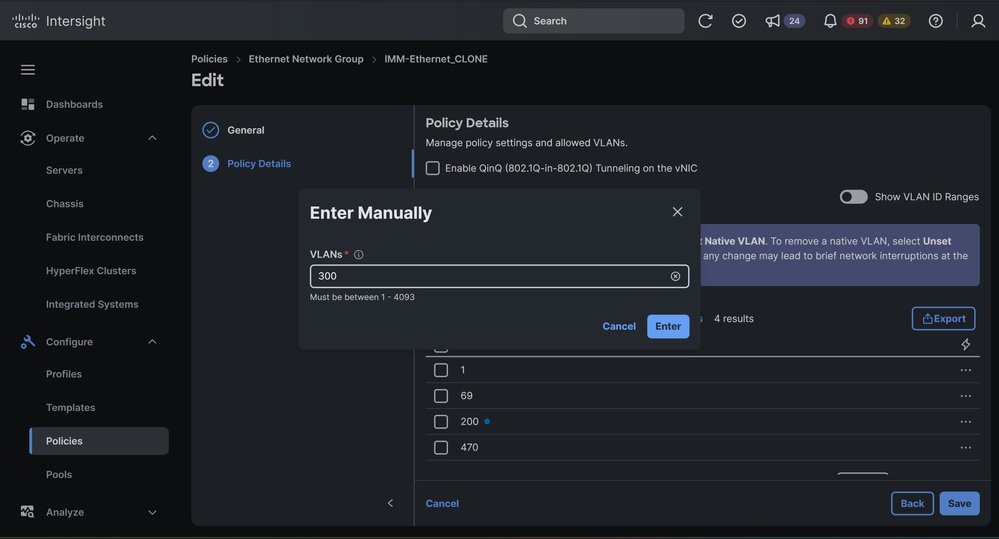
Task: Open Fabric Interconnects in the sidebar
Action: (95, 237)
